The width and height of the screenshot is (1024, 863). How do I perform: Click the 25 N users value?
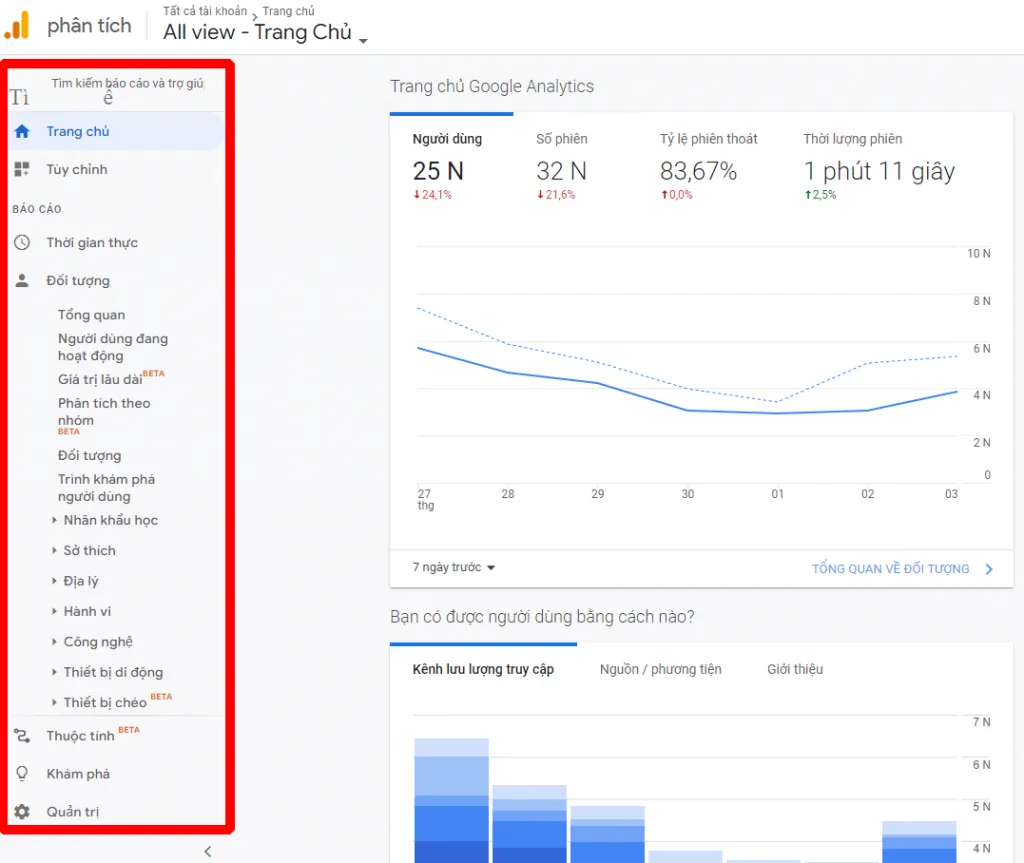pos(438,171)
